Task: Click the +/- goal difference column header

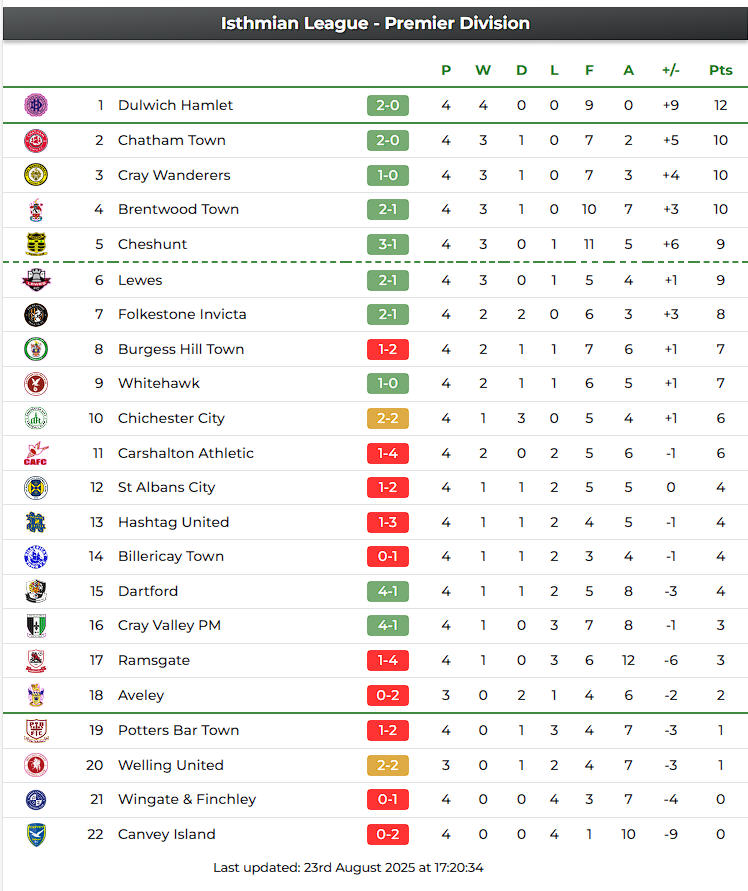Action: click(670, 70)
